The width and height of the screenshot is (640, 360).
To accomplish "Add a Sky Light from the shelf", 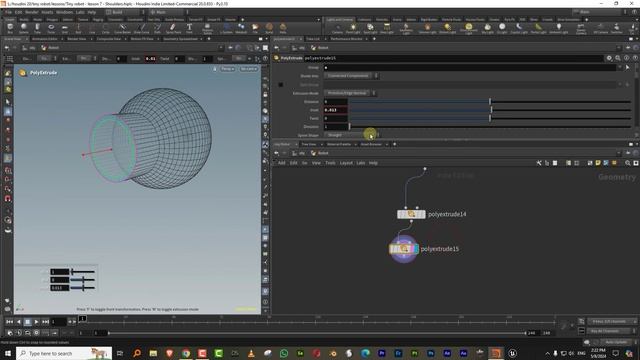I will 487,28.
